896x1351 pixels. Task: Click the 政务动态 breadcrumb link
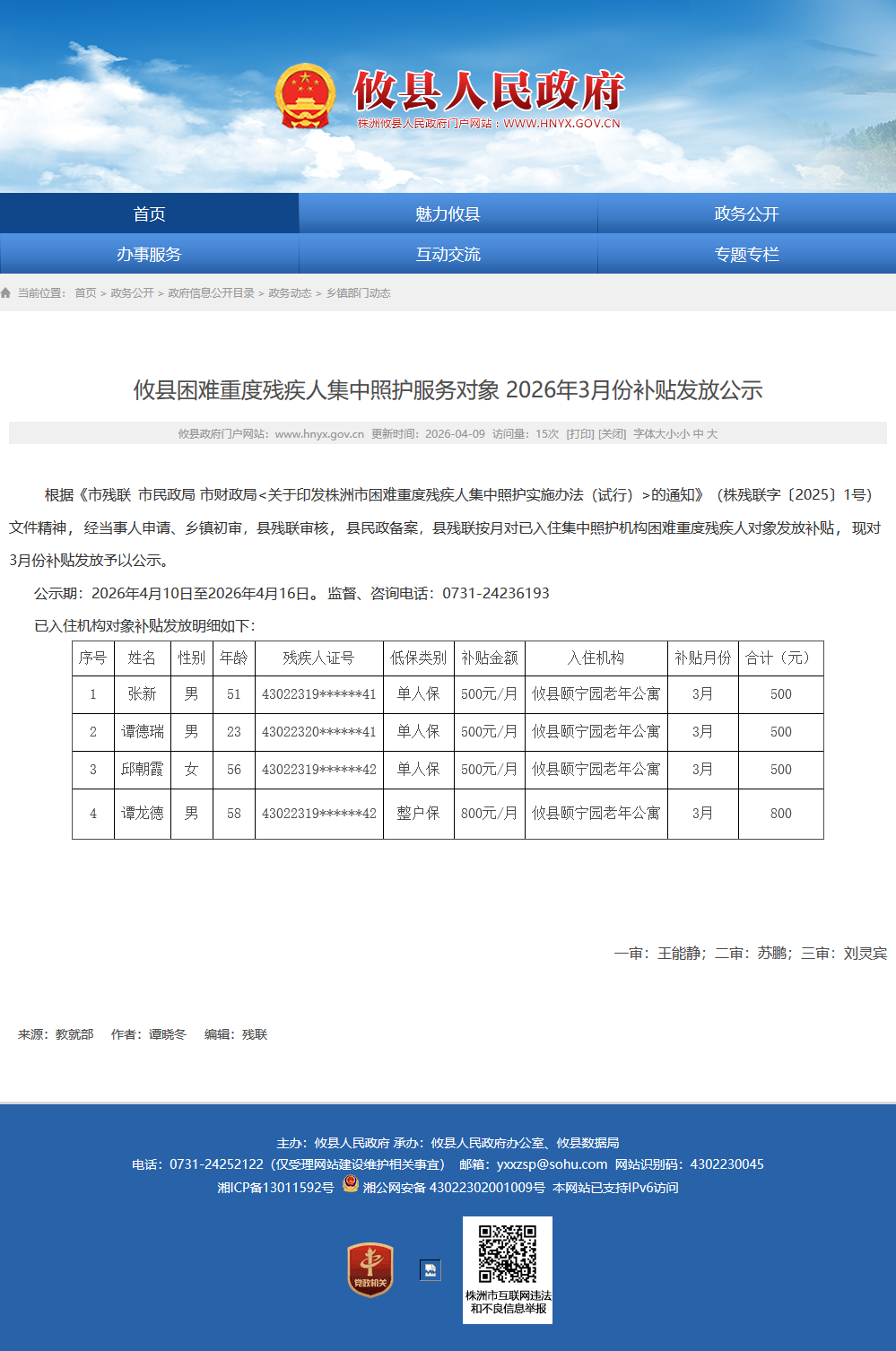(x=290, y=293)
